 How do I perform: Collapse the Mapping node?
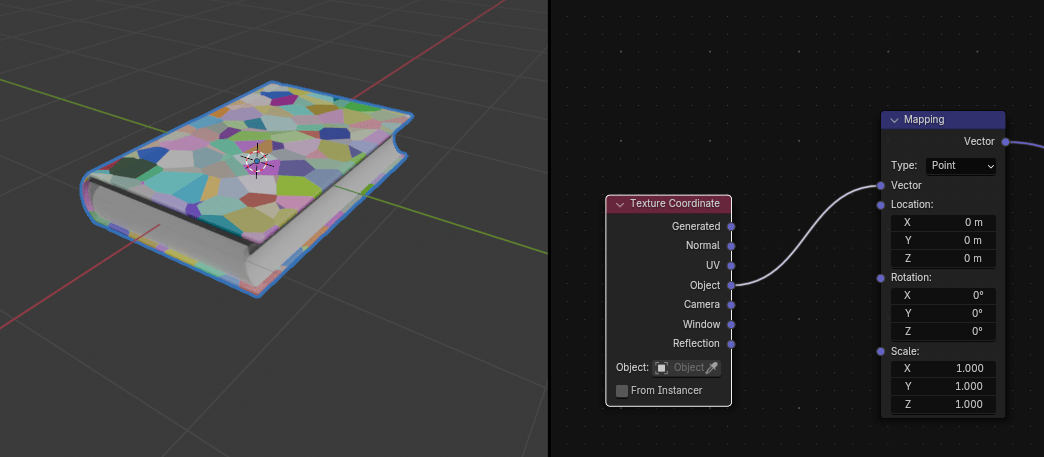(894, 120)
